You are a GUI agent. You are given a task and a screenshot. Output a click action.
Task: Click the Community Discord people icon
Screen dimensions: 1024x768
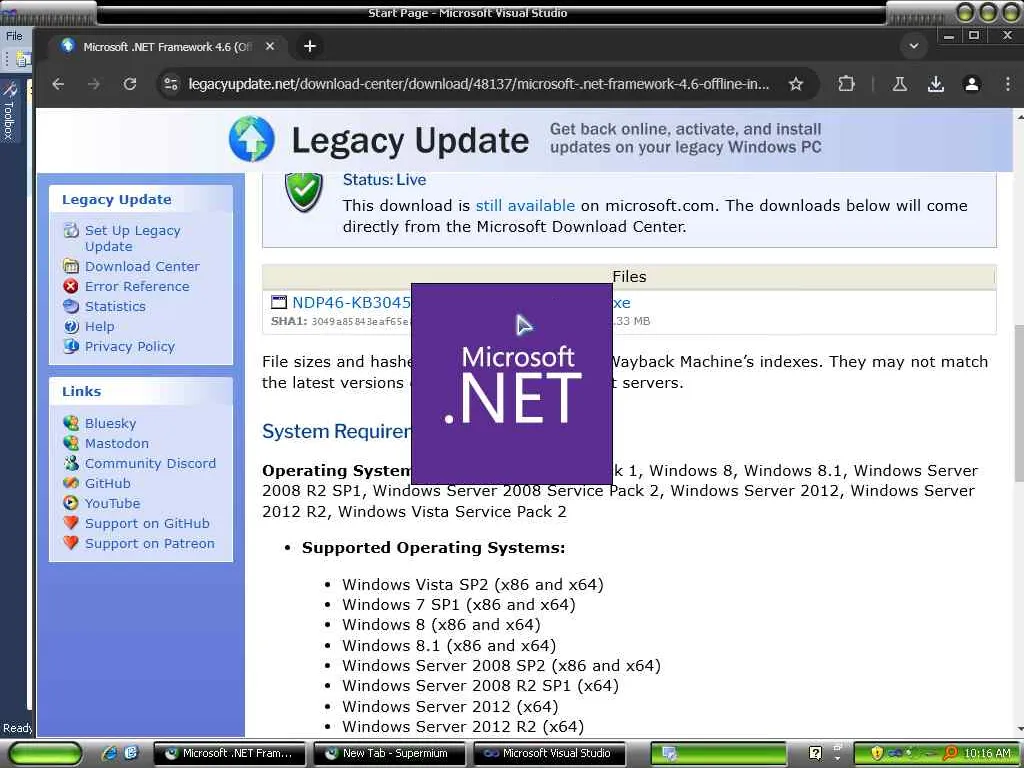[71, 463]
